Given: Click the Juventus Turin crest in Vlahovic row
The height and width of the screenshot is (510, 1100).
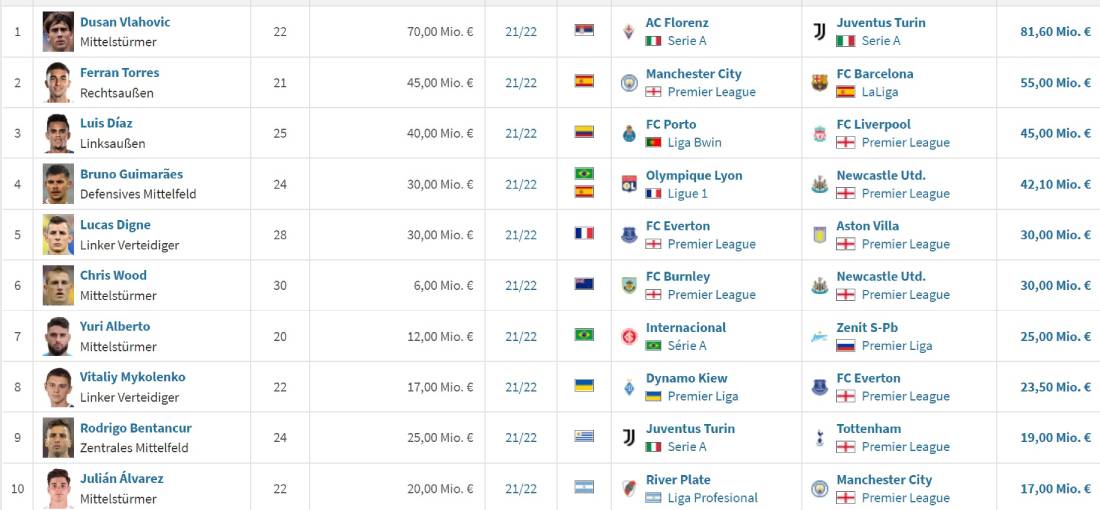Looking at the screenshot, I should [x=819, y=32].
